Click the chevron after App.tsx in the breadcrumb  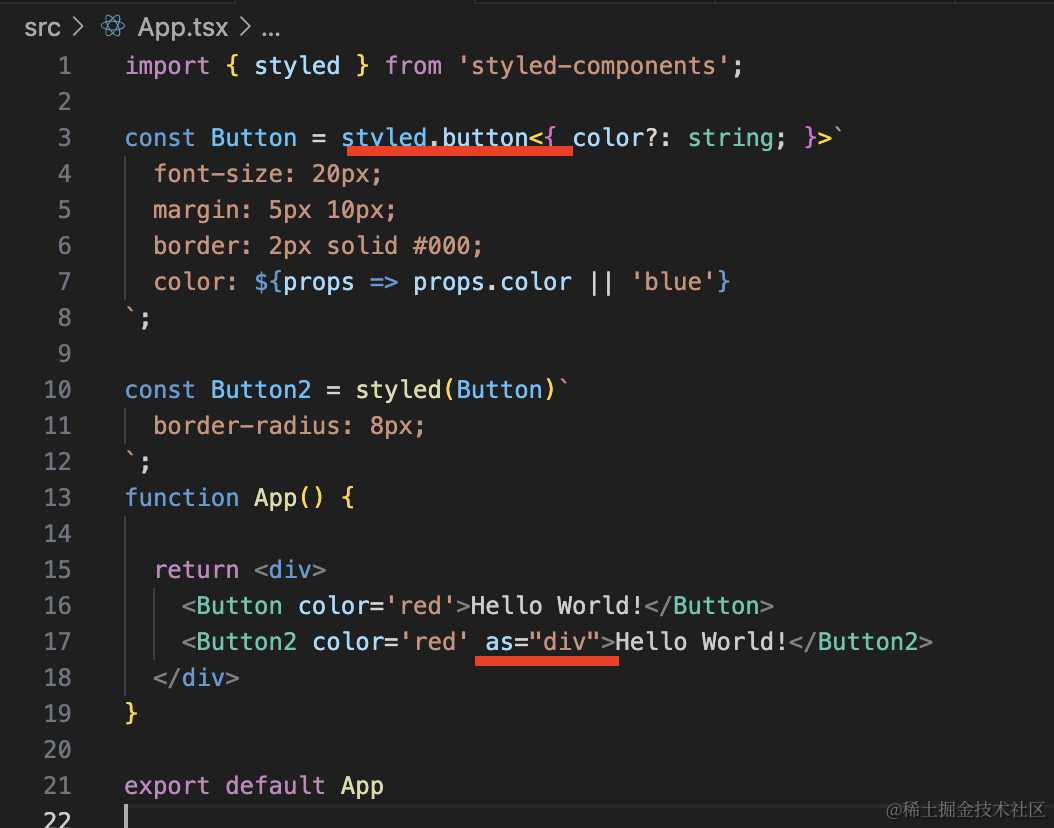[245, 27]
